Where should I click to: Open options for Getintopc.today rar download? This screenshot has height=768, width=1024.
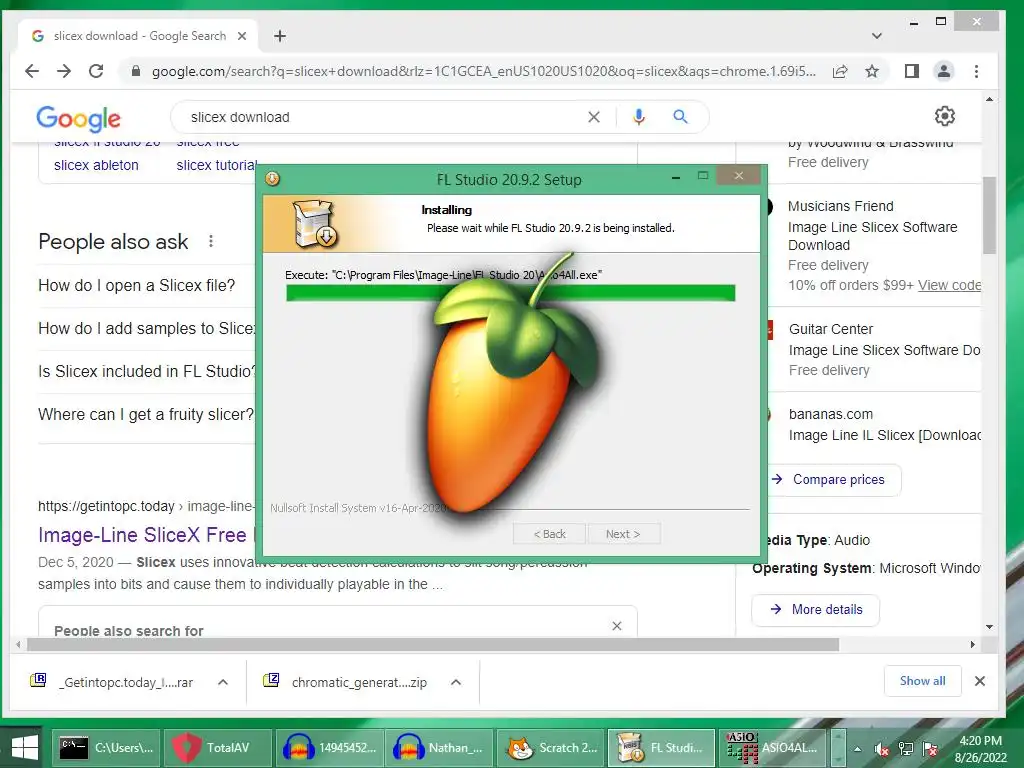[x=223, y=682]
